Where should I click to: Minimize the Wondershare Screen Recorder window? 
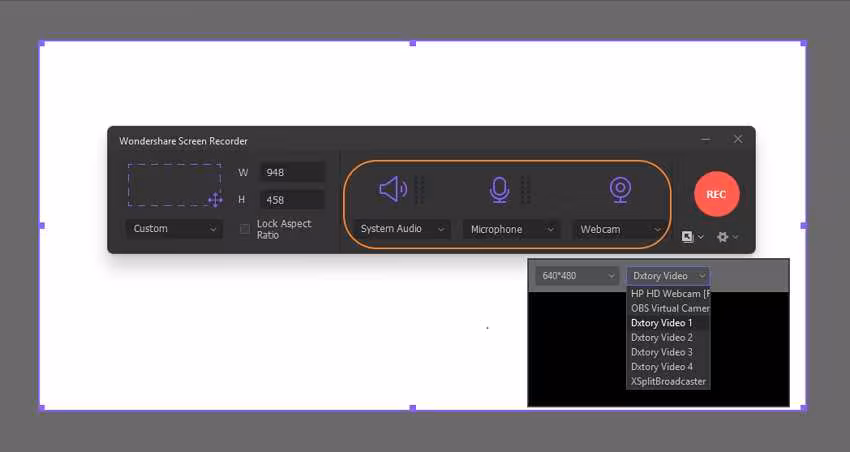(705, 139)
